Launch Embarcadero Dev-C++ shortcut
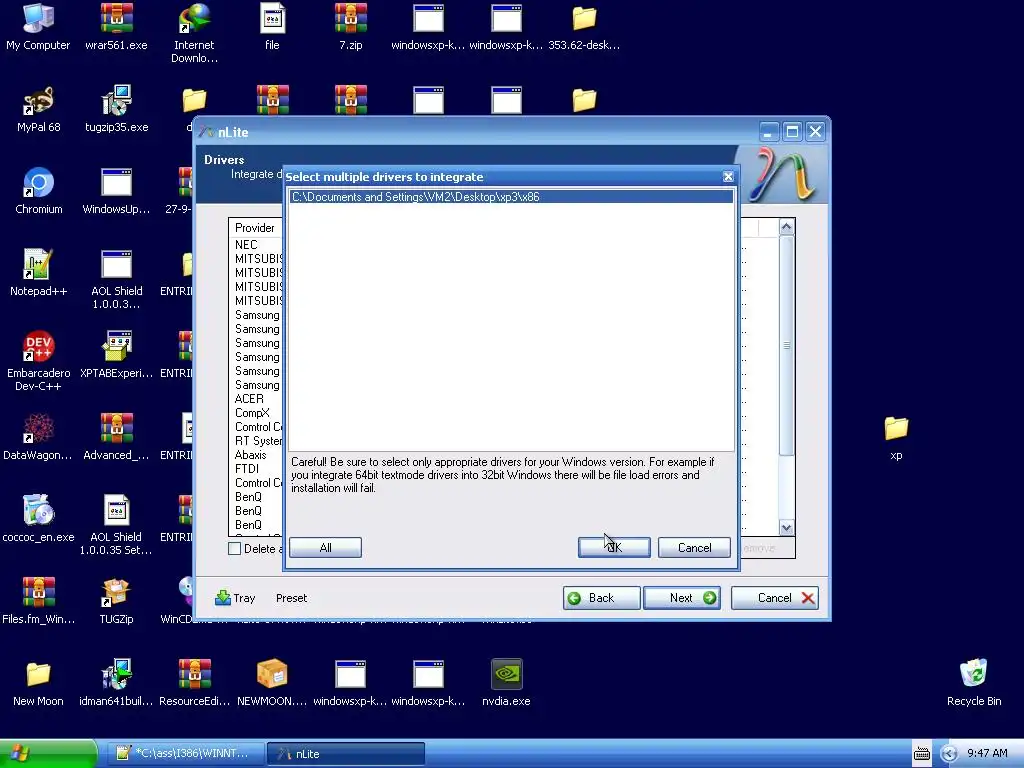This screenshot has height=768, width=1024. pos(39,361)
